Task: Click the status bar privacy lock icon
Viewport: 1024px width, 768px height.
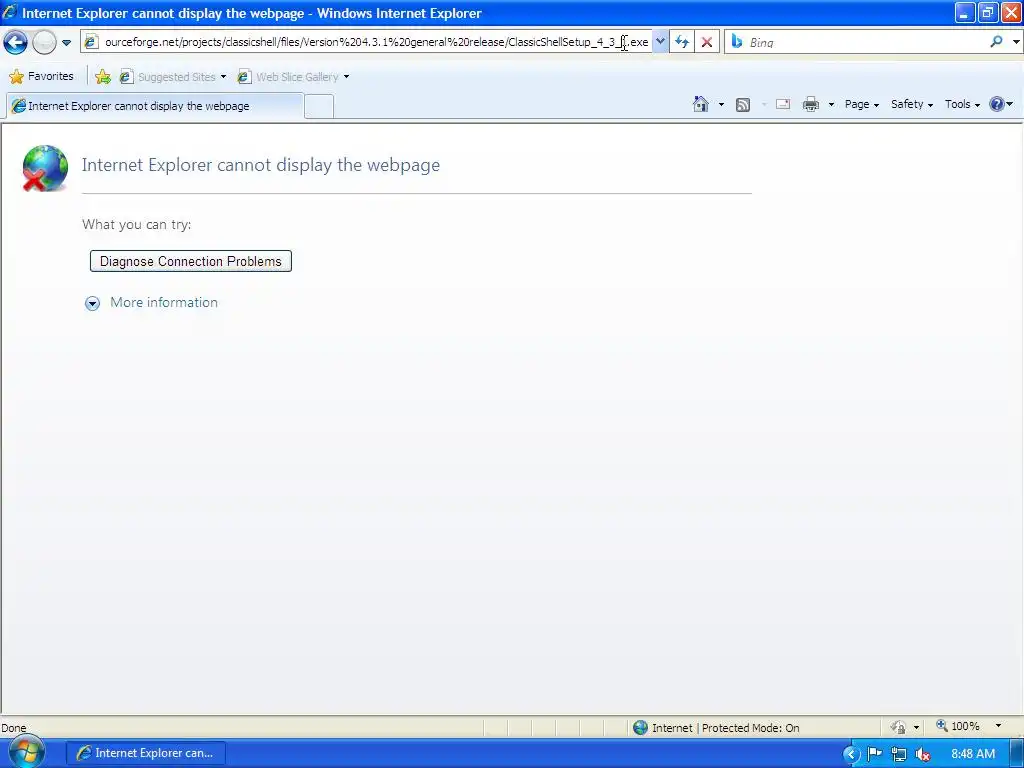Action: pyautogui.click(x=899, y=728)
